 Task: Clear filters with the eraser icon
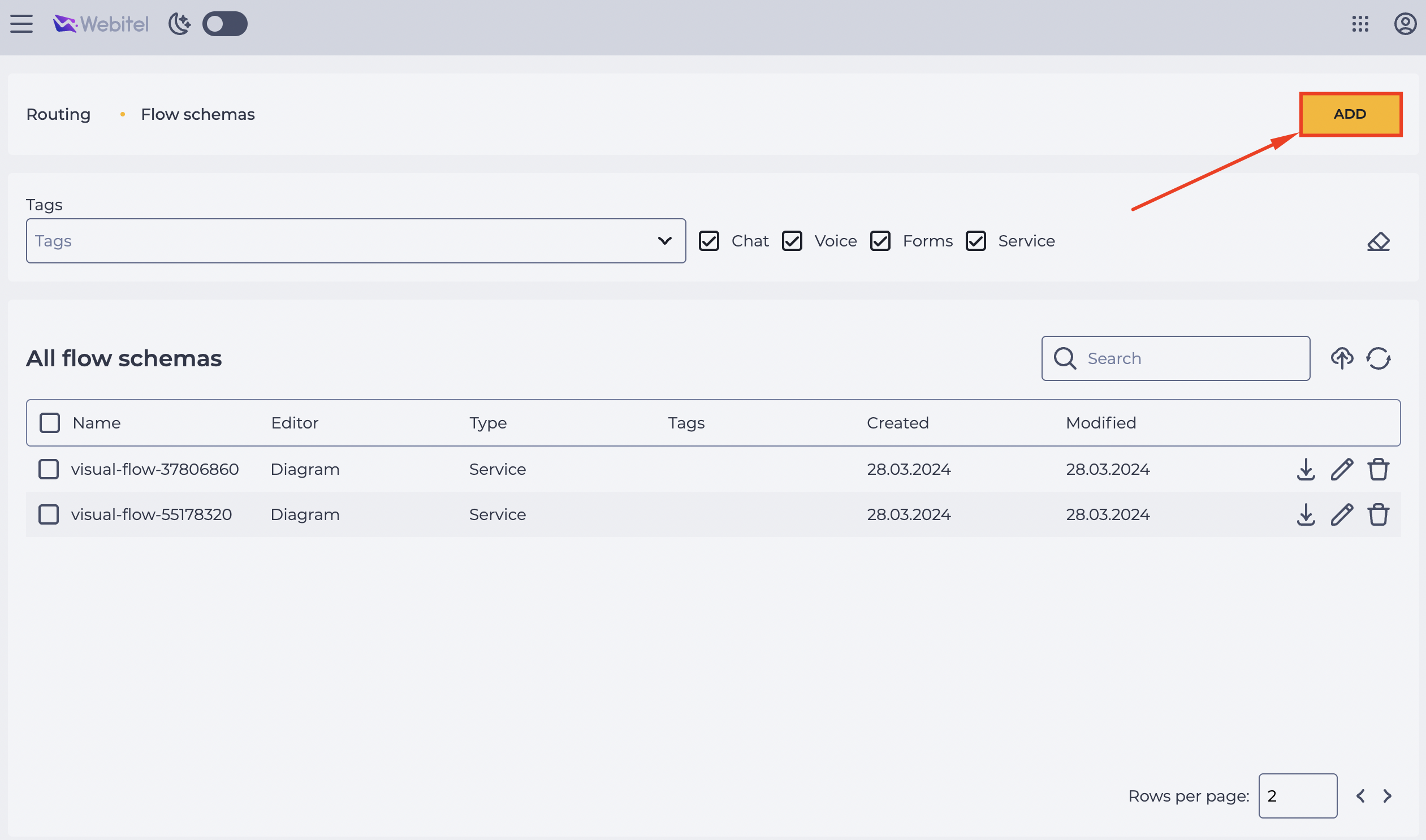click(x=1378, y=241)
